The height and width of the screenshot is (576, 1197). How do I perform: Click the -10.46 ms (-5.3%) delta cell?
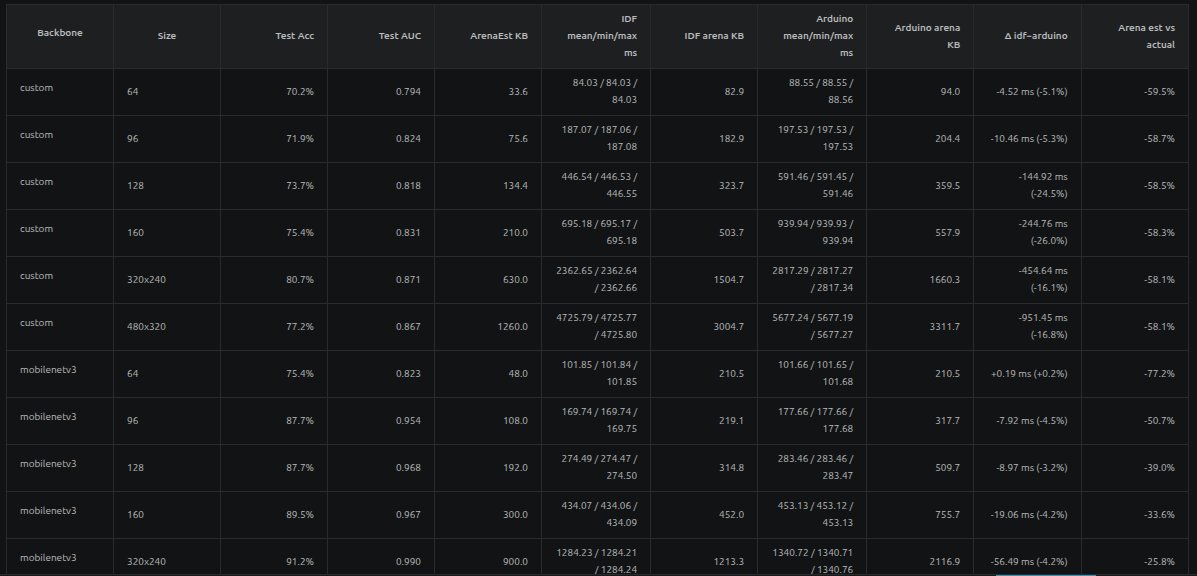click(x=1030, y=139)
